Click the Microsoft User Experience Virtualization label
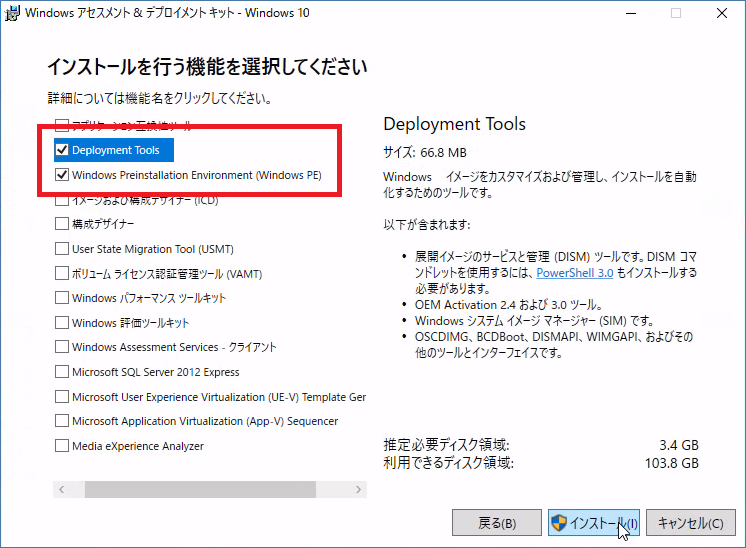This screenshot has height=548, width=746. [x=219, y=397]
